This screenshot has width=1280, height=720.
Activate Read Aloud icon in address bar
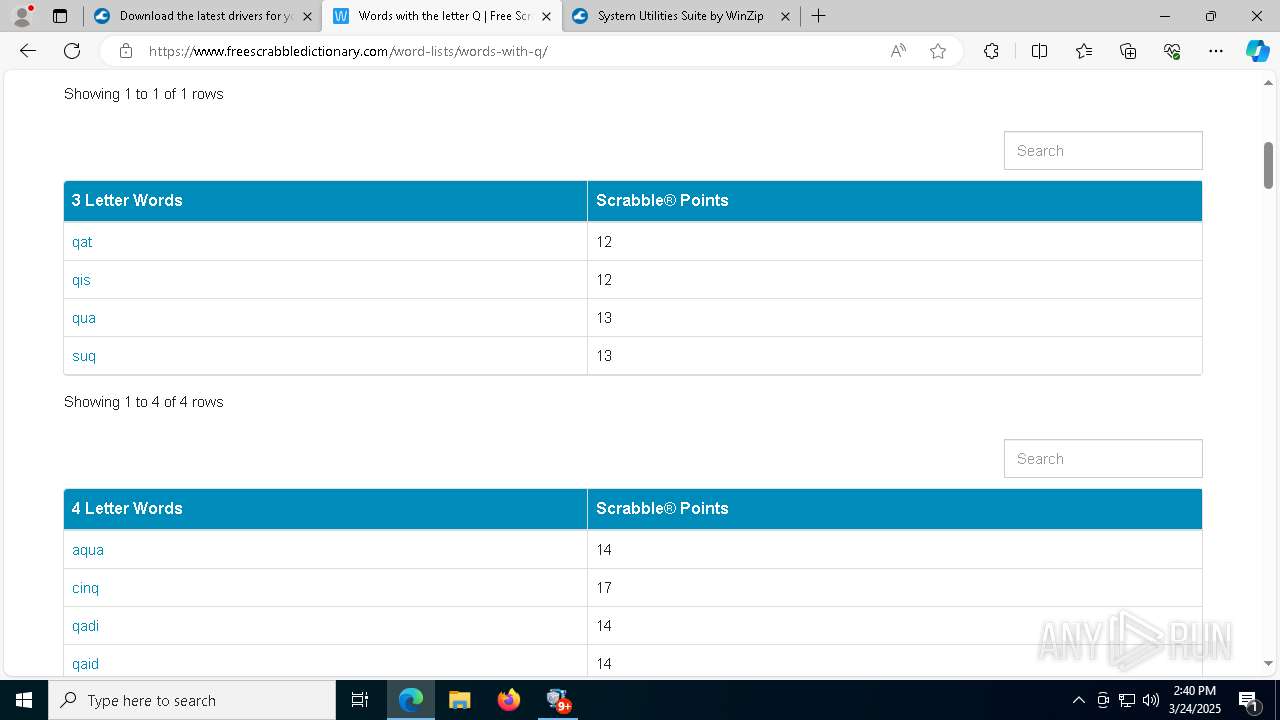(x=898, y=51)
